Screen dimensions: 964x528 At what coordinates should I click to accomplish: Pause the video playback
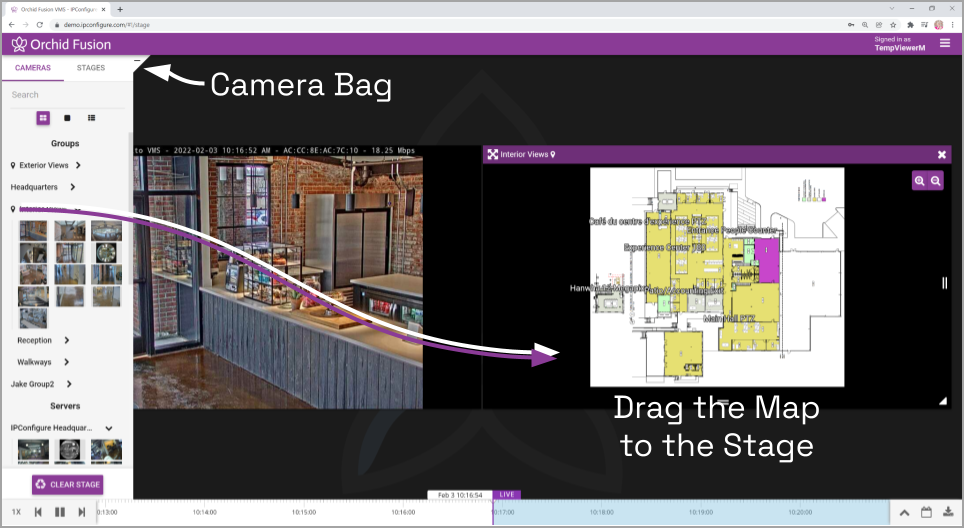[x=60, y=512]
